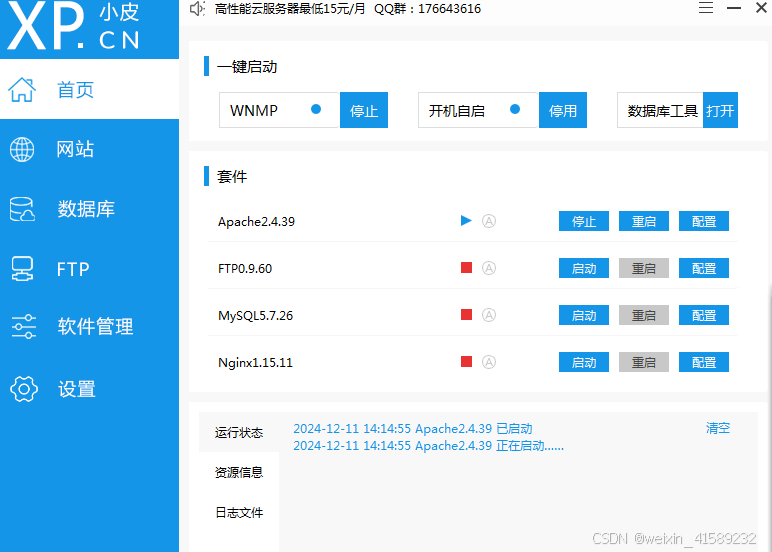Click the MySQL5.7.26 重启 button
772x552 pixels.
[643, 315]
